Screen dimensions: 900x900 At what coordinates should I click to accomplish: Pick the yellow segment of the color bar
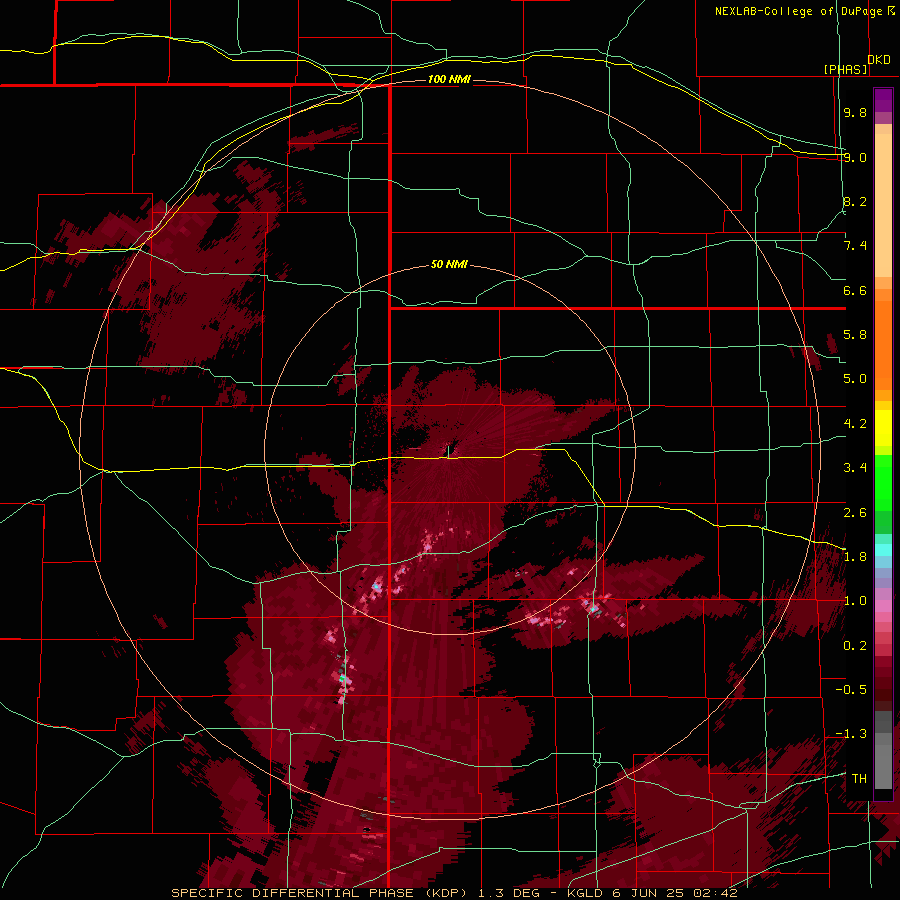(883, 428)
